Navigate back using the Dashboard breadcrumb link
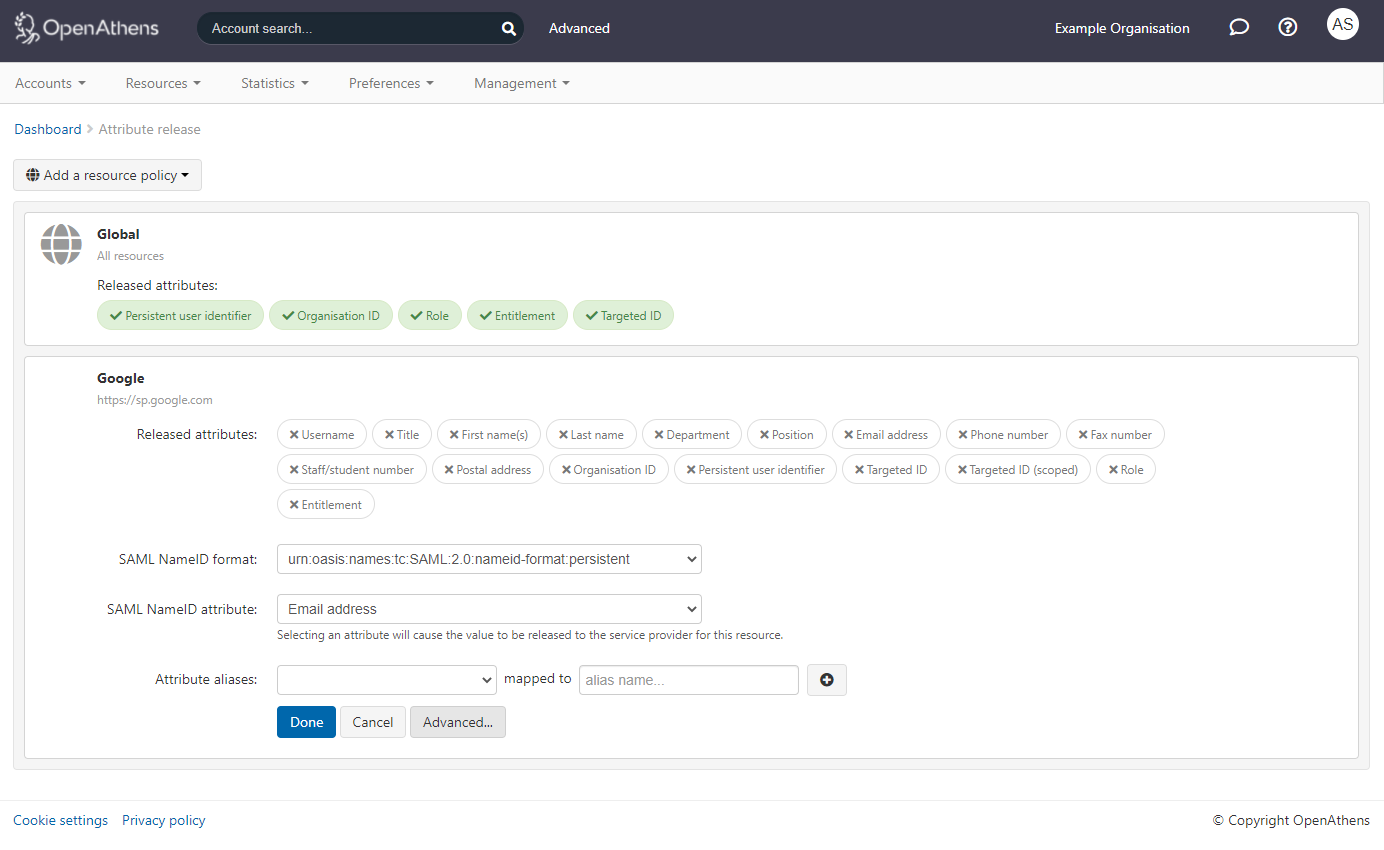 click(x=48, y=129)
